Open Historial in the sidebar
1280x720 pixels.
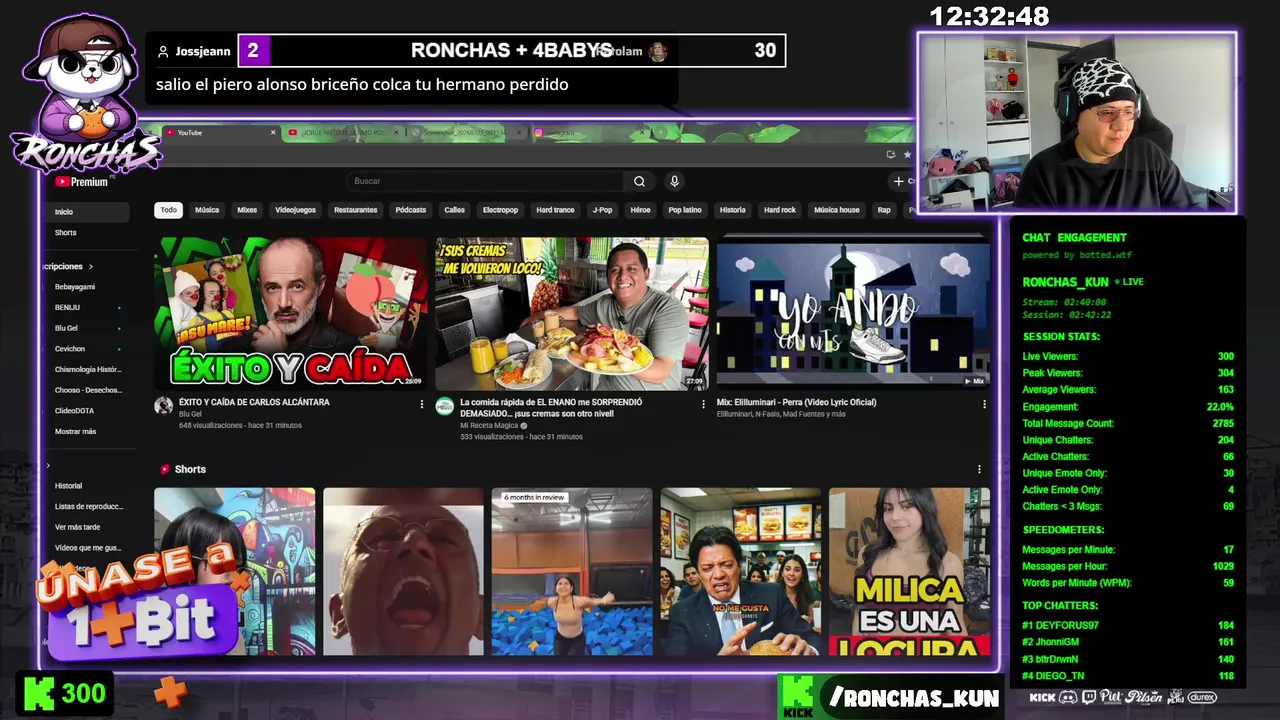click(88, 486)
